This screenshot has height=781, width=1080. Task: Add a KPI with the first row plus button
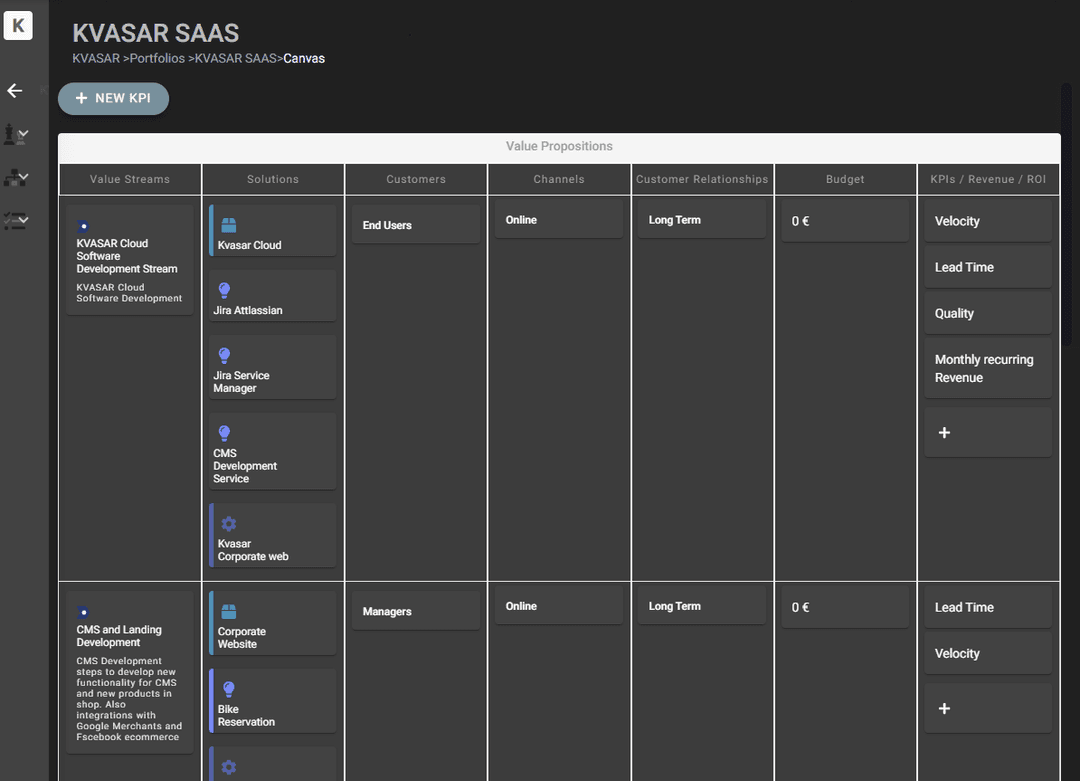[x=987, y=433]
